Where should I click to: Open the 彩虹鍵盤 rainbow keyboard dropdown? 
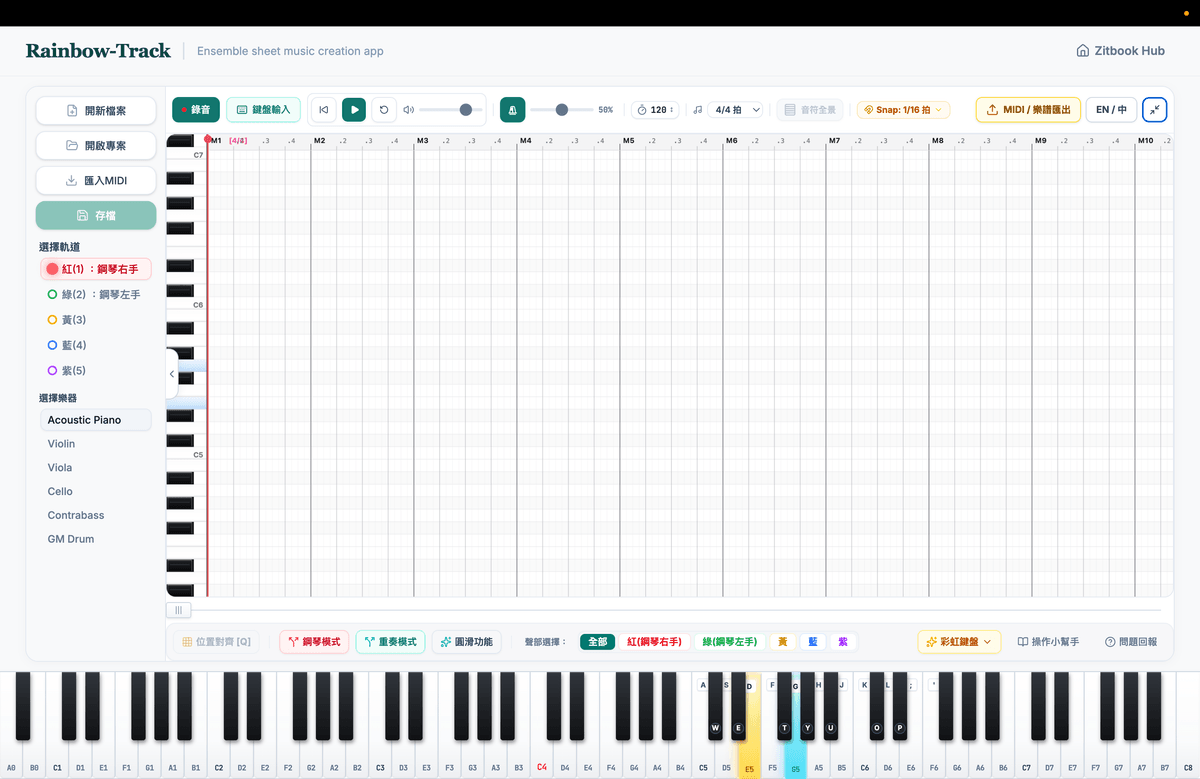tap(959, 642)
